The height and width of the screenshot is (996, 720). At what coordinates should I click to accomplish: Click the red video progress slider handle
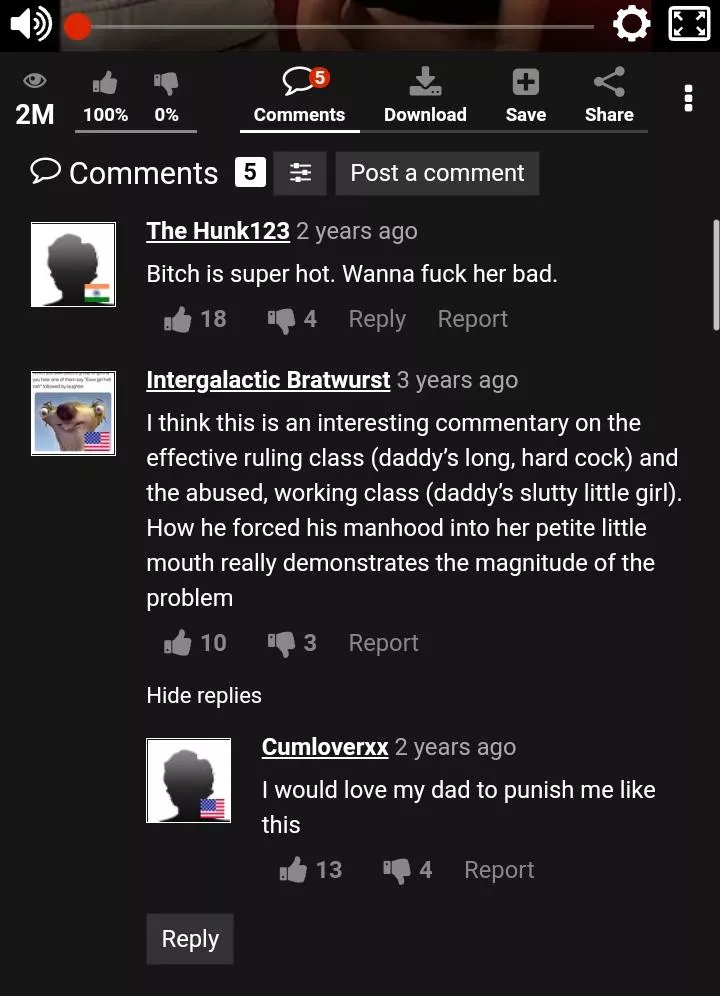click(x=77, y=27)
